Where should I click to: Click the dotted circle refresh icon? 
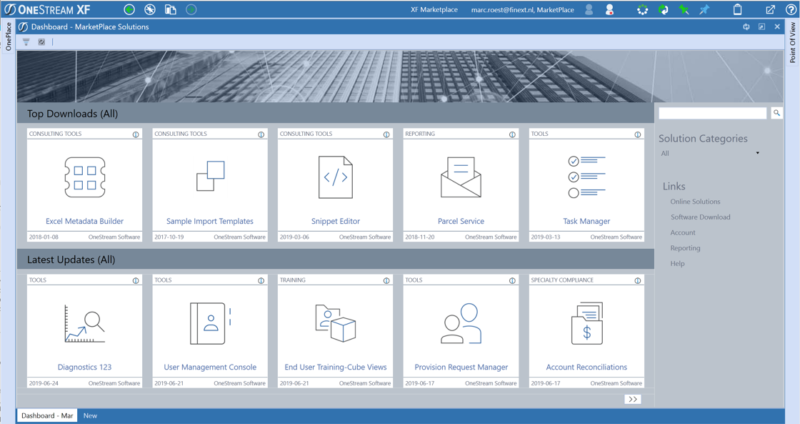coord(642,10)
